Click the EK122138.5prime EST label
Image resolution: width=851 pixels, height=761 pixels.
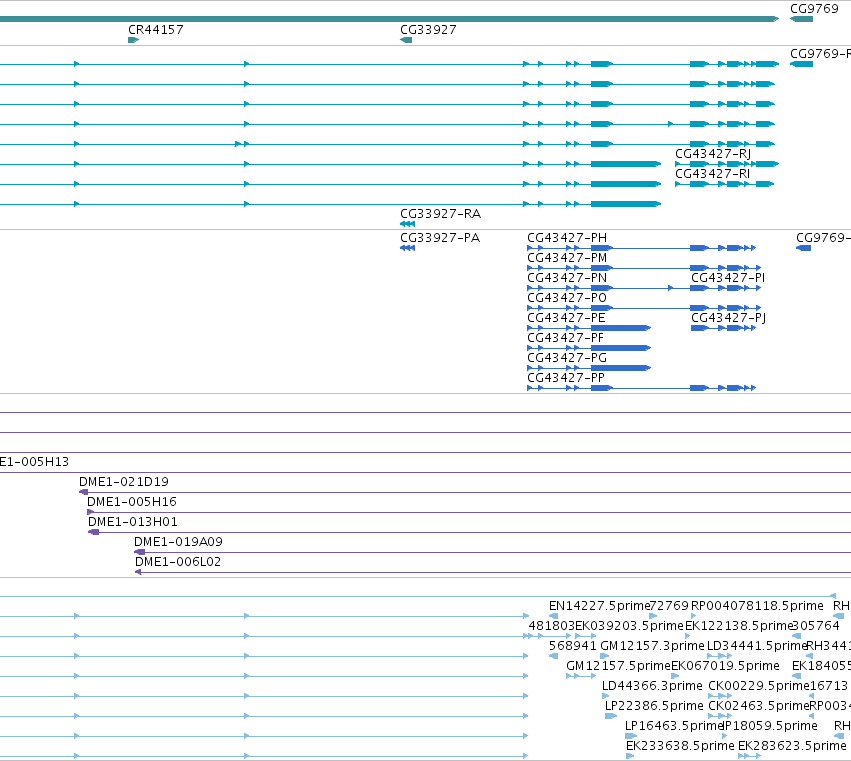tap(739, 626)
